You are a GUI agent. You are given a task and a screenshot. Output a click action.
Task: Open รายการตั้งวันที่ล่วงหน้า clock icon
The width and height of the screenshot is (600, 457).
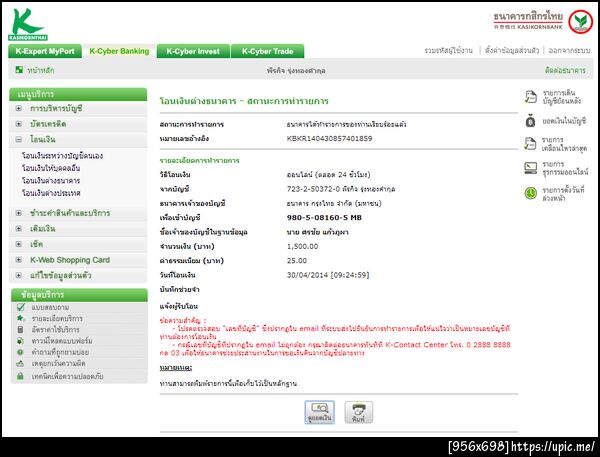530,193
